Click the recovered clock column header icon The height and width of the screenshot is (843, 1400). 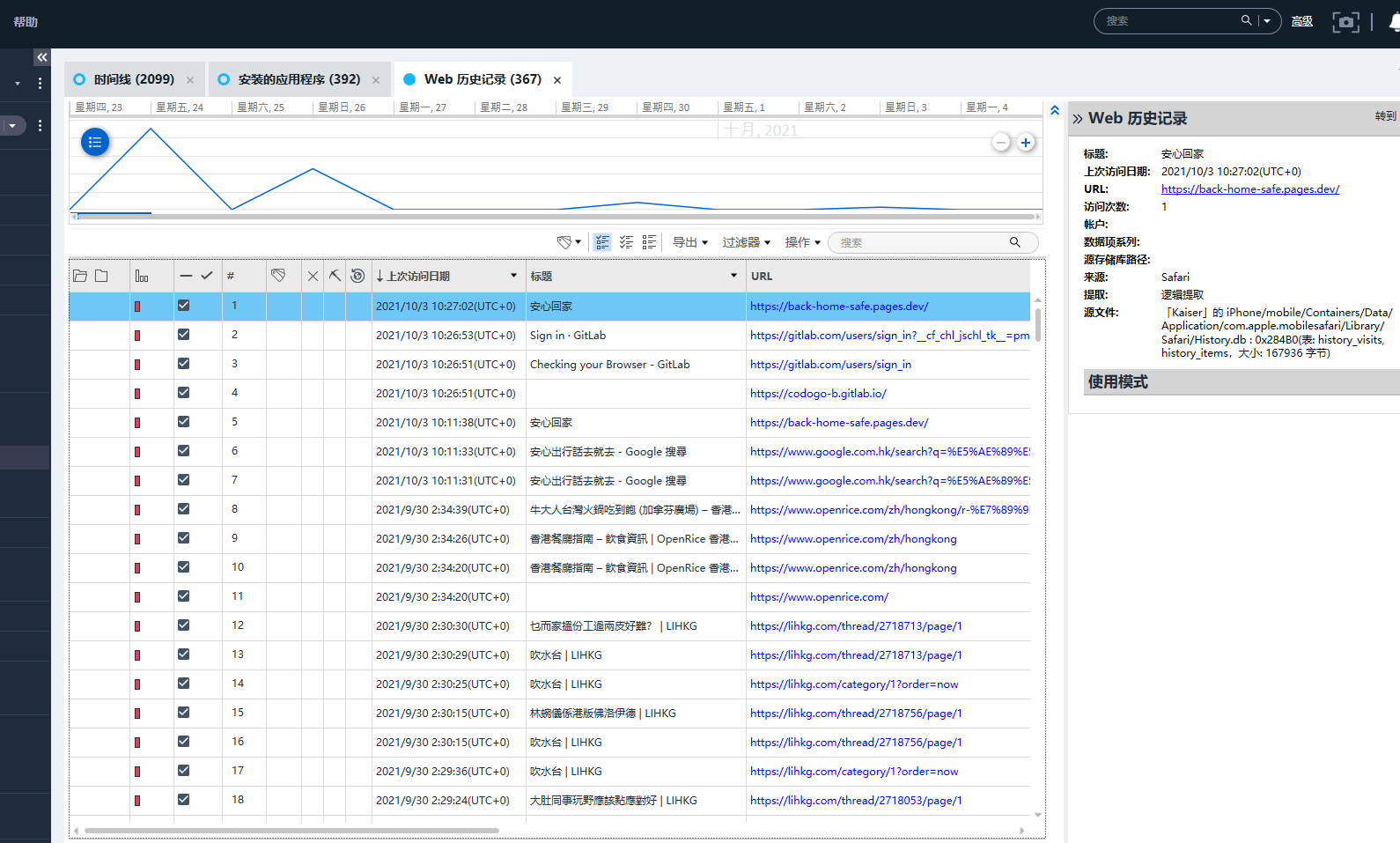coord(357,276)
